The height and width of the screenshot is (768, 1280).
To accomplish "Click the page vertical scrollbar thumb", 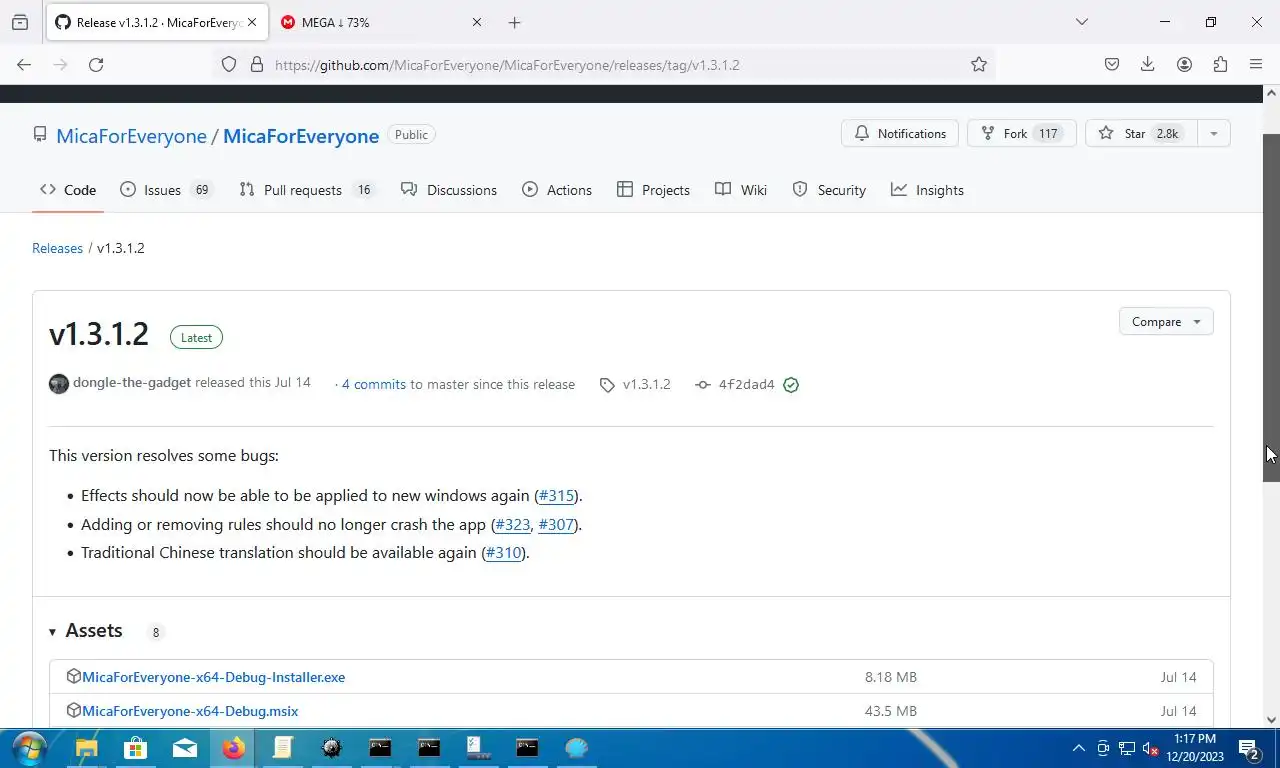I will coord(1271,308).
